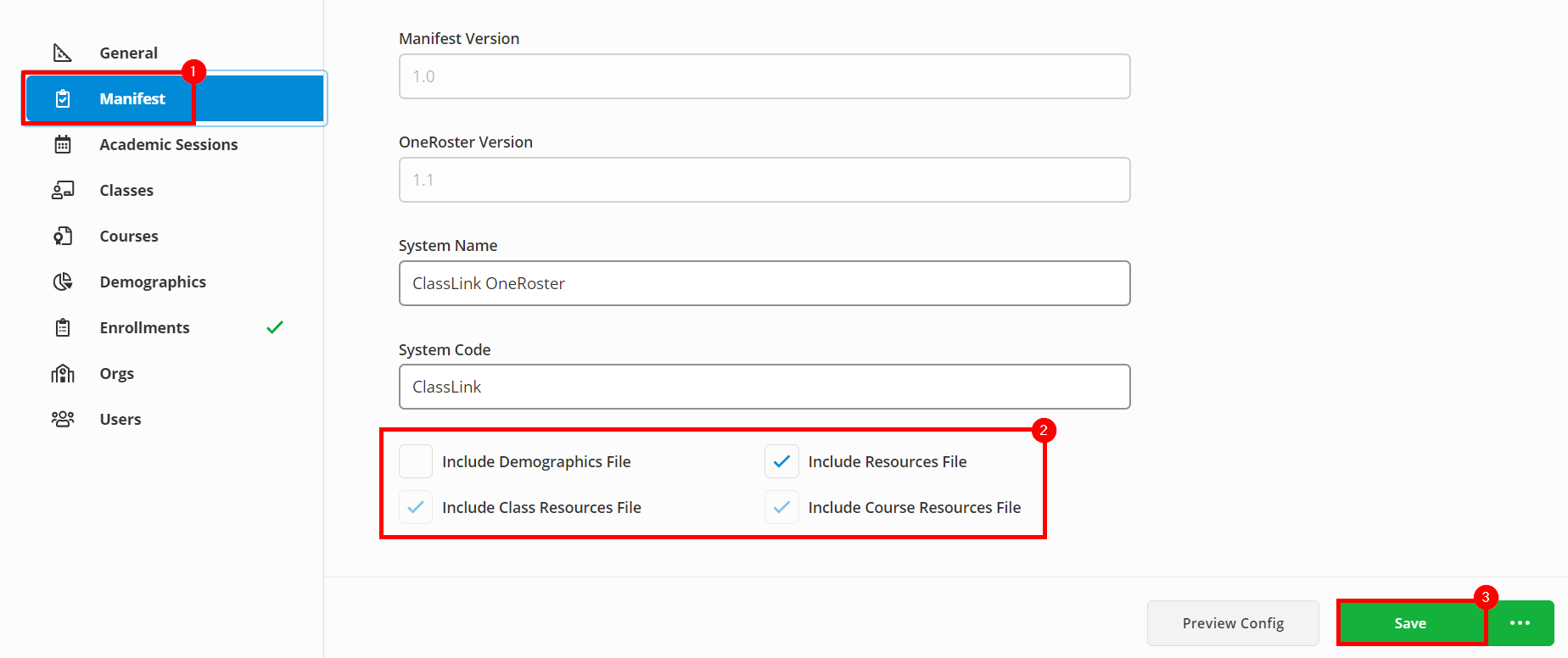Select the Users group icon
This screenshot has height=658, width=1568.
coord(63,418)
